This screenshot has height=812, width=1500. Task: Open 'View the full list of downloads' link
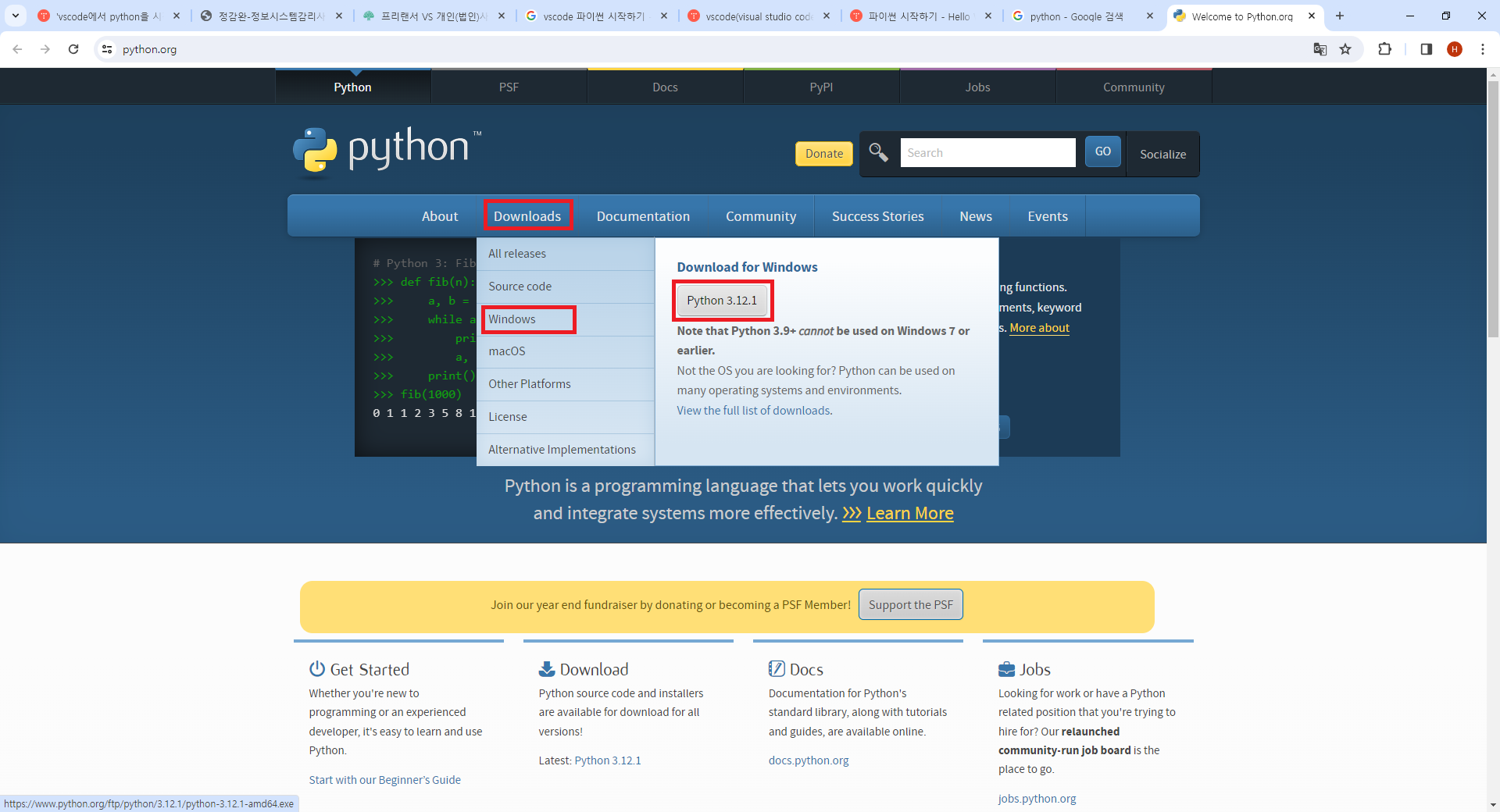[x=754, y=411]
